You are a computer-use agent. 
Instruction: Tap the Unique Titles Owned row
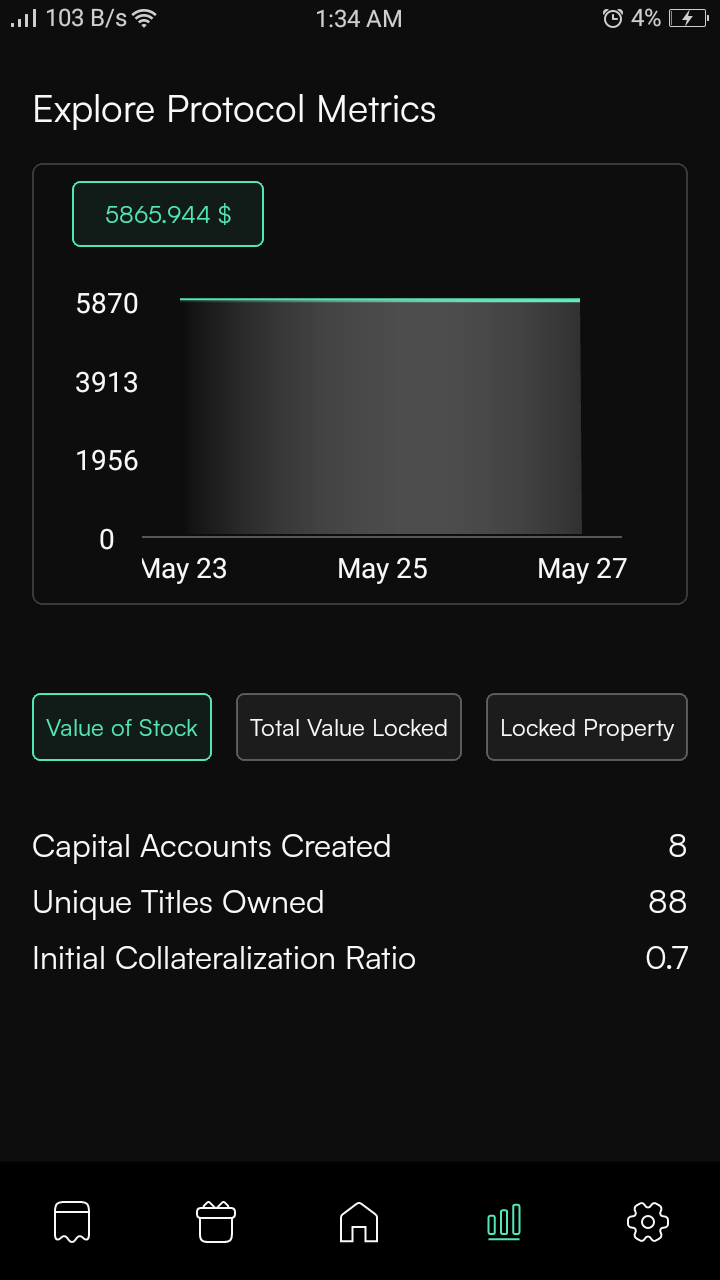pos(360,902)
